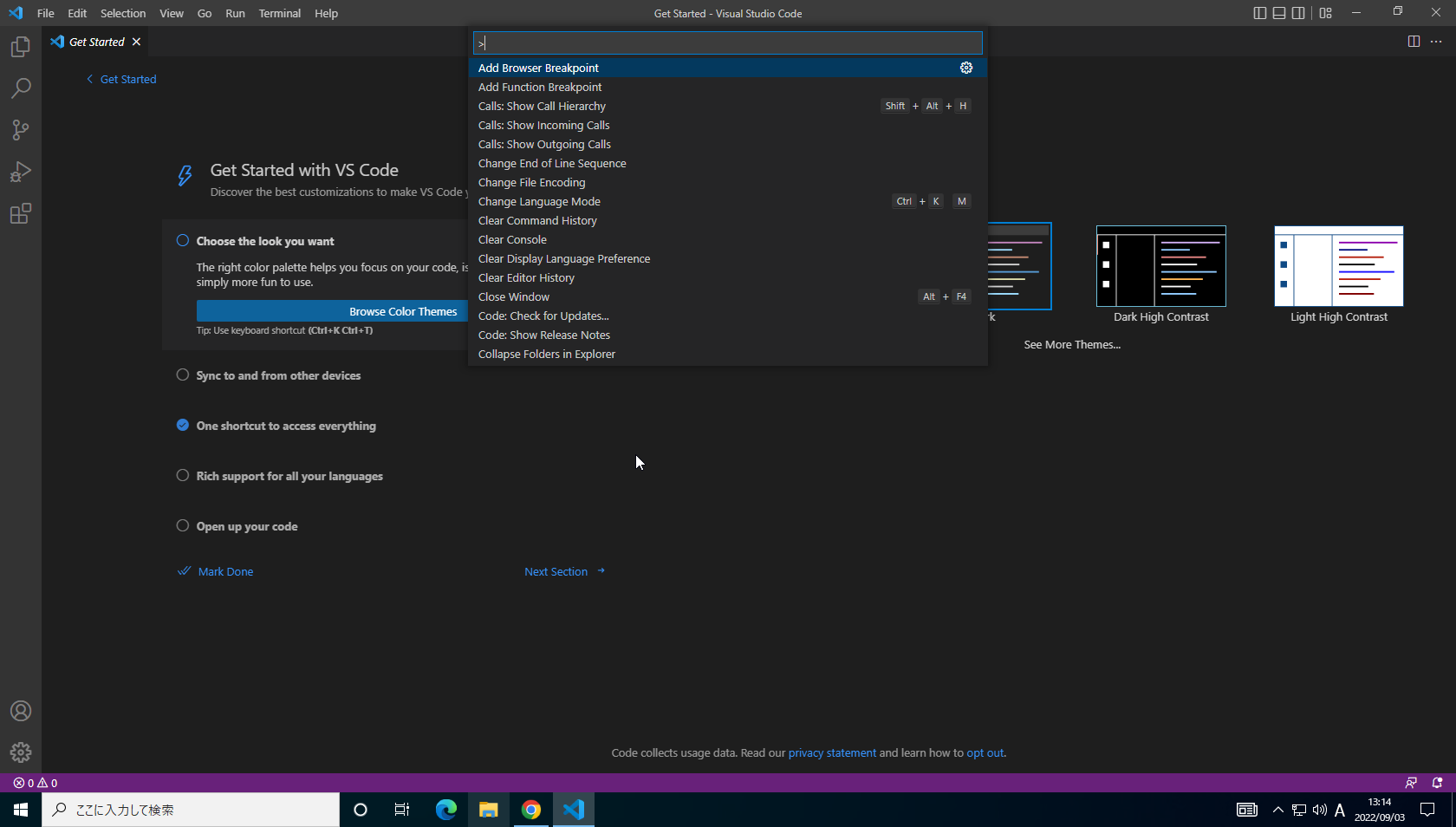Show hidden system tray icons chevron
Image resolution: width=1456 pixels, height=827 pixels.
pos(1277,810)
